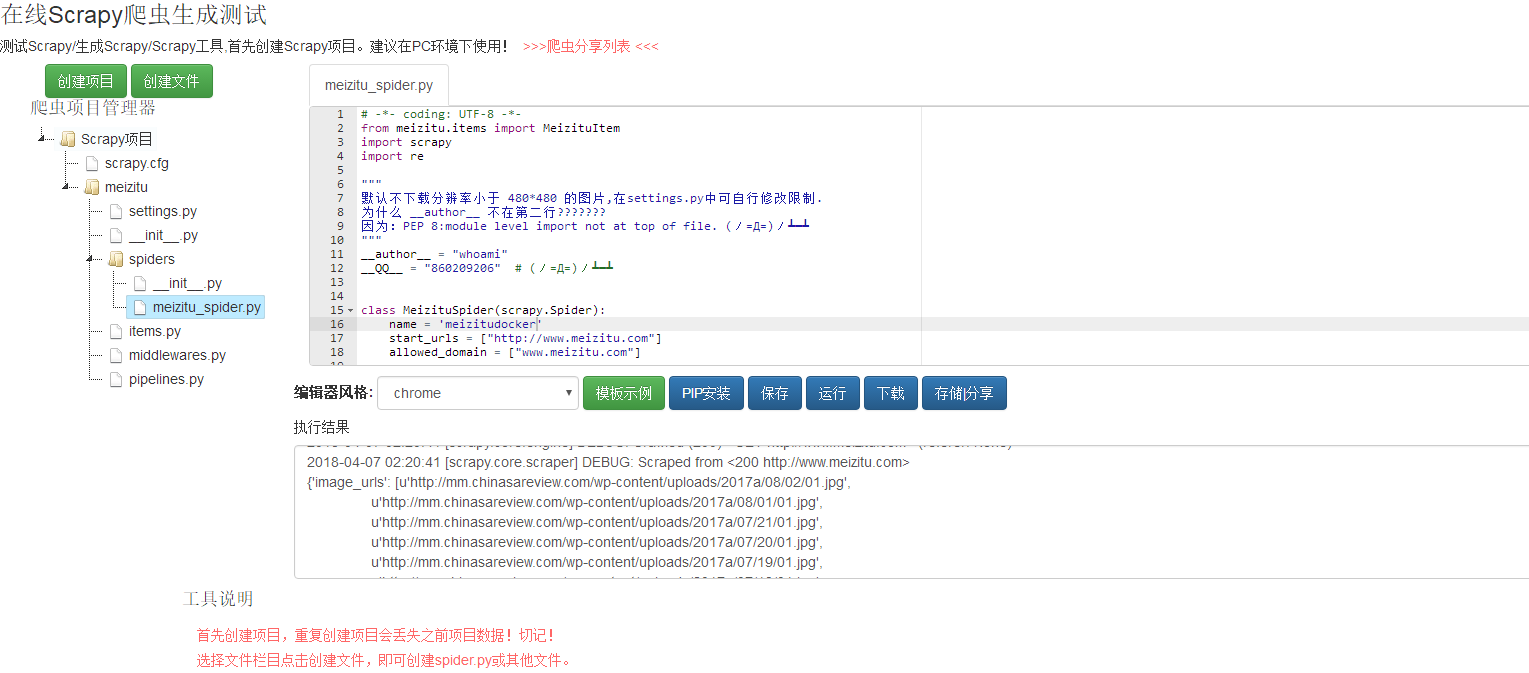Viewport: 1529px width, 673px height.
Task: Click the start_urls code line 17
Action: coord(525,338)
